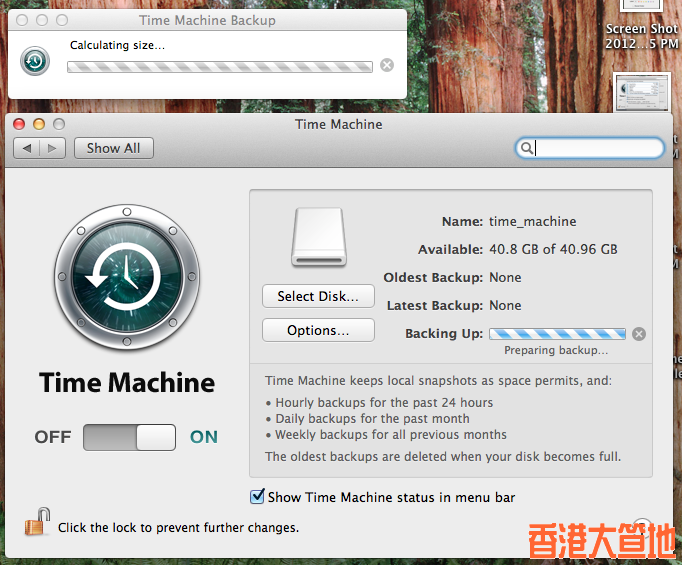This screenshot has width=682, height=565.
Task: Open the Options dialog
Action: click(x=318, y=330)
